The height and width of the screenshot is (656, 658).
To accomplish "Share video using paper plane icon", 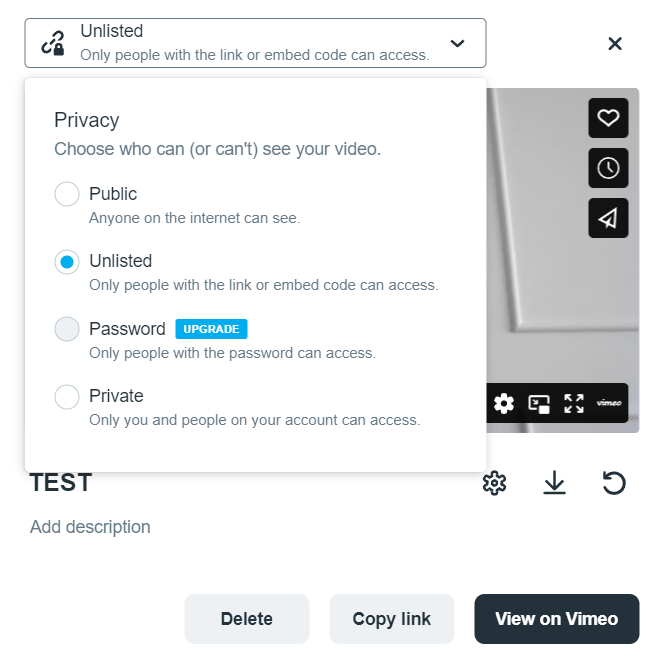I will [608, 218].
